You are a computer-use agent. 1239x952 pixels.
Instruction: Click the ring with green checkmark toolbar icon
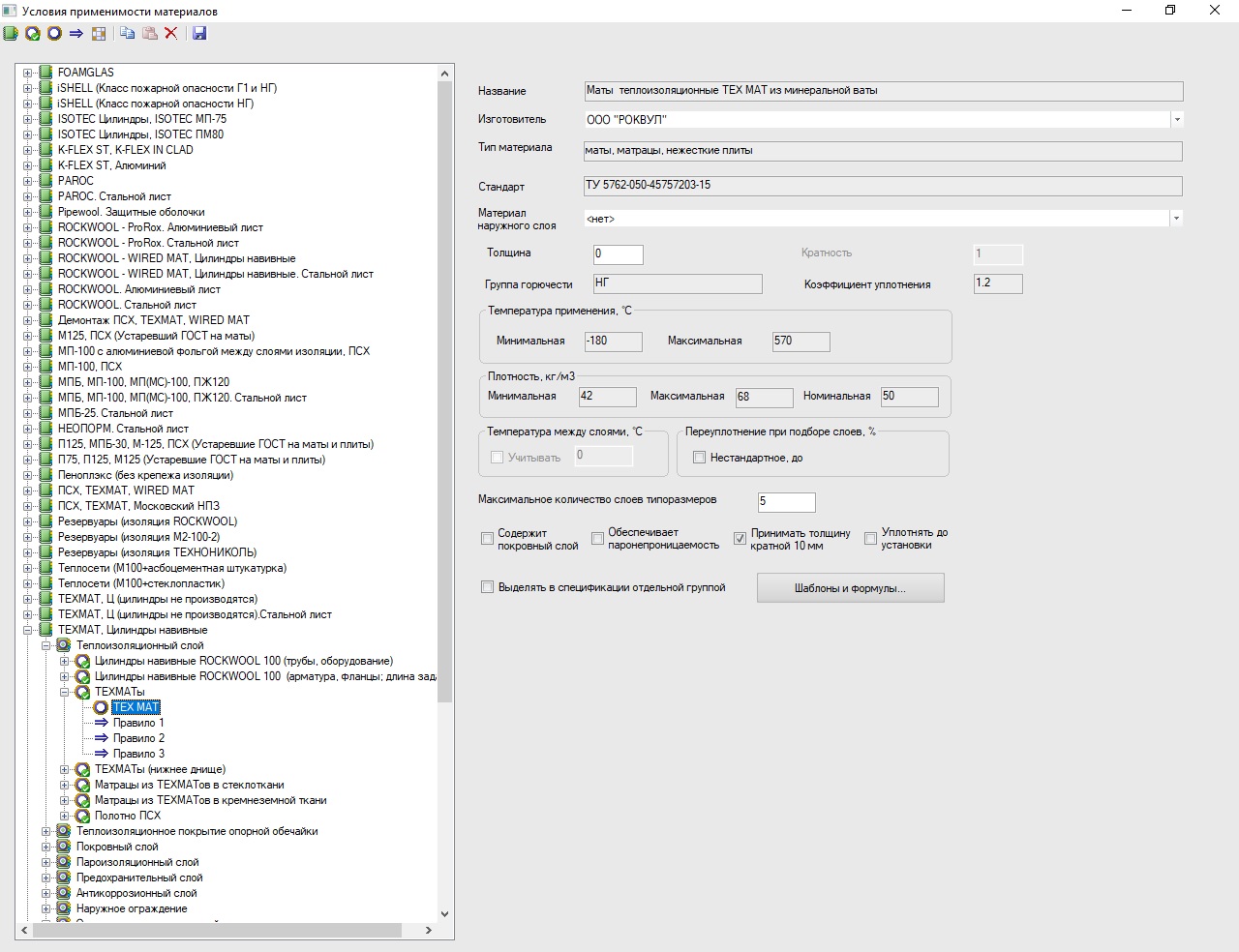click(33, 33)
